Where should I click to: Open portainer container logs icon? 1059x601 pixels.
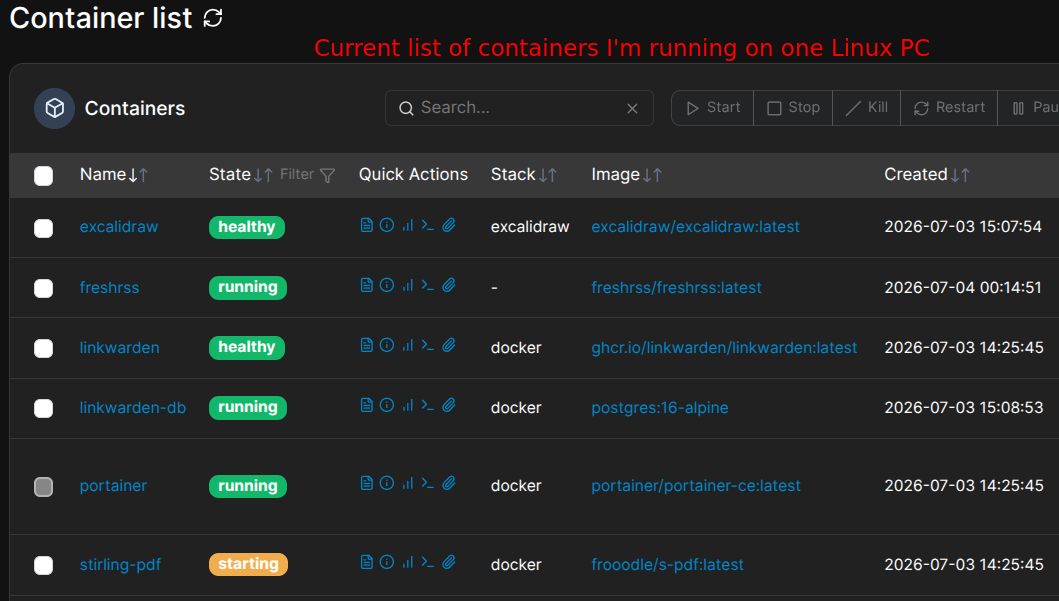(367, 483)
